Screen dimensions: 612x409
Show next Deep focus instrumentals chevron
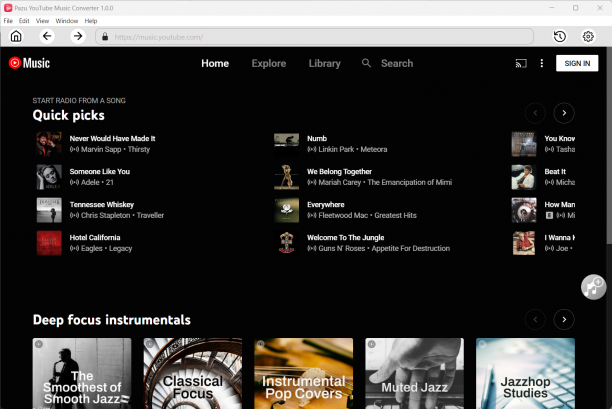tap(564, 320)
